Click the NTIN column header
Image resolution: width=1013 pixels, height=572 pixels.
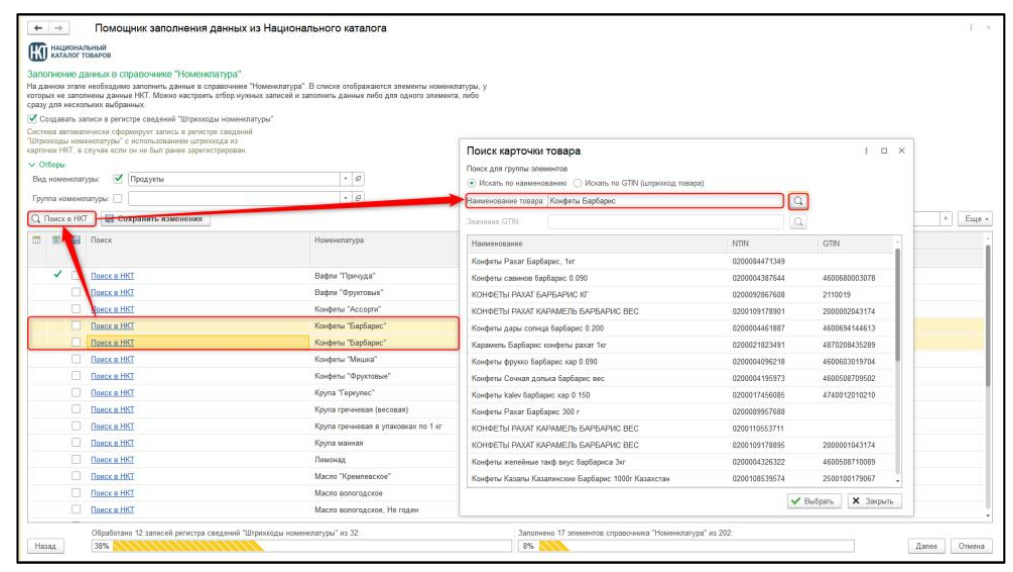[x=742, y=244]
